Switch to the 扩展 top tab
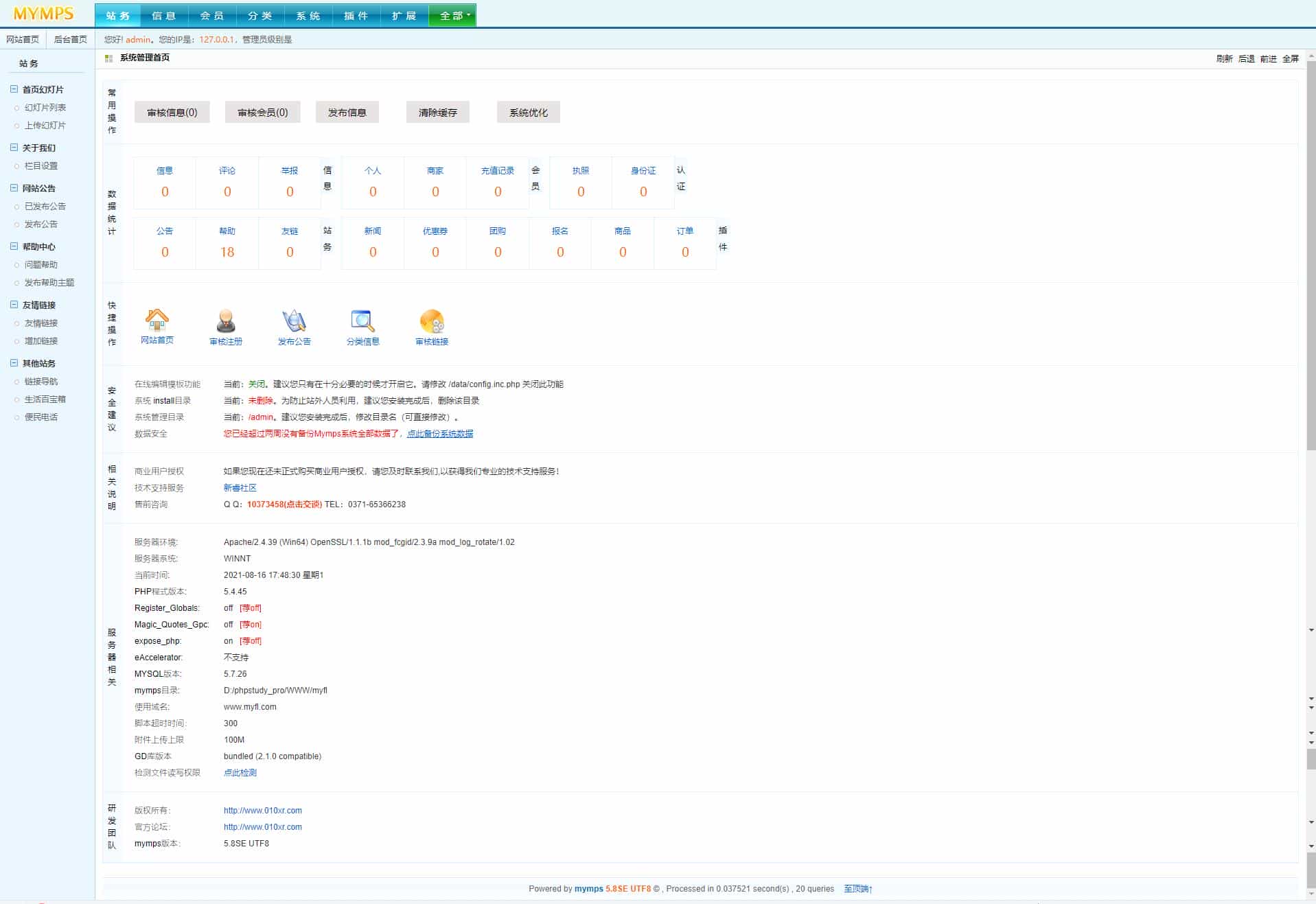1316x904 pixels. coord(404,15)
